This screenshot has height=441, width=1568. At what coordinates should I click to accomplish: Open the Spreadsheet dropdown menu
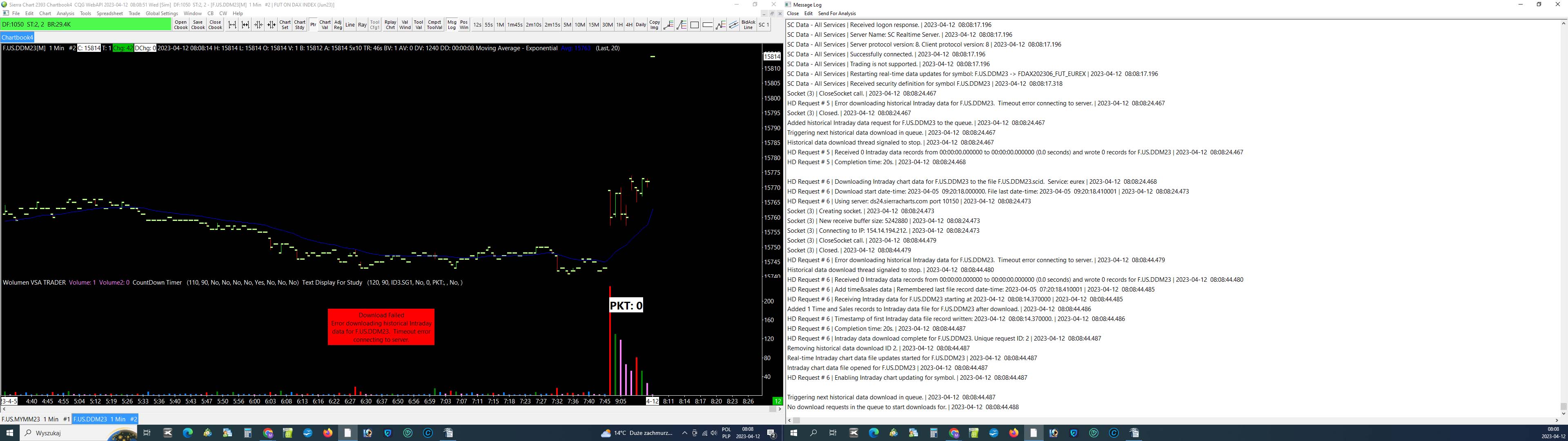(109, 13)
